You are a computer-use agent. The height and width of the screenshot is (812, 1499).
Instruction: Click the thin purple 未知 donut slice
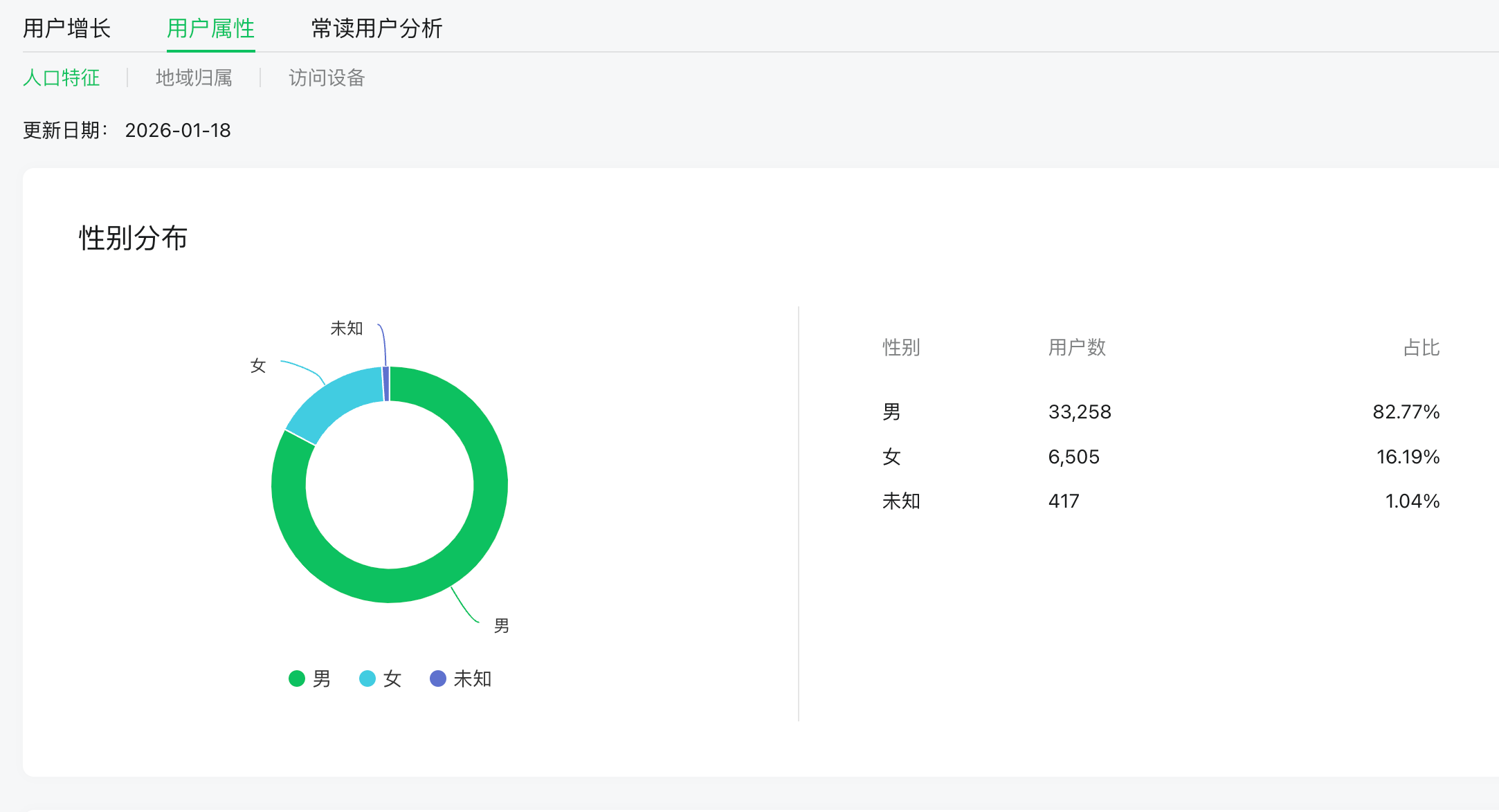point(386,383)
